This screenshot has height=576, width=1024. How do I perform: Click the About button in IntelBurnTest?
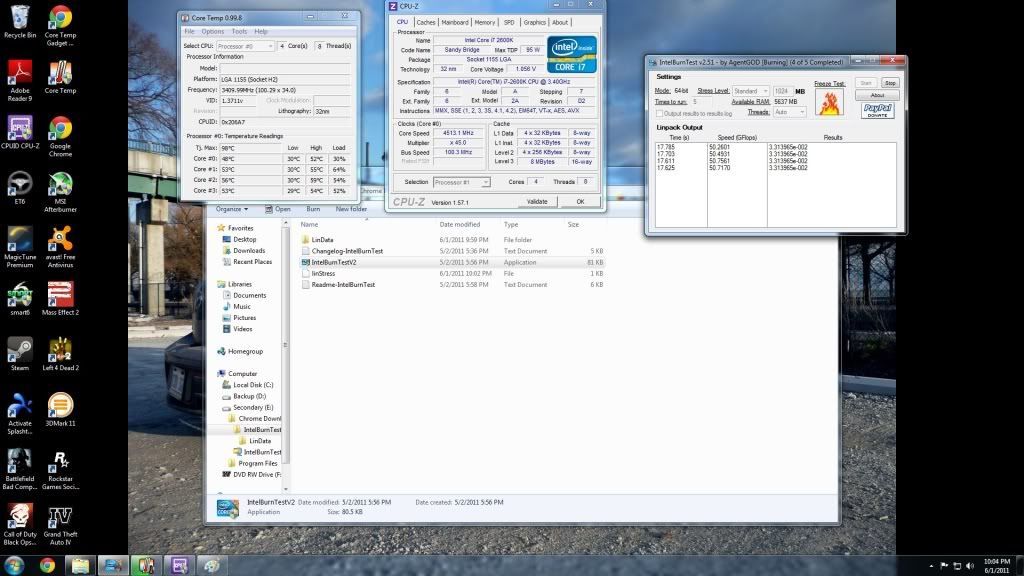coord(877,95)
